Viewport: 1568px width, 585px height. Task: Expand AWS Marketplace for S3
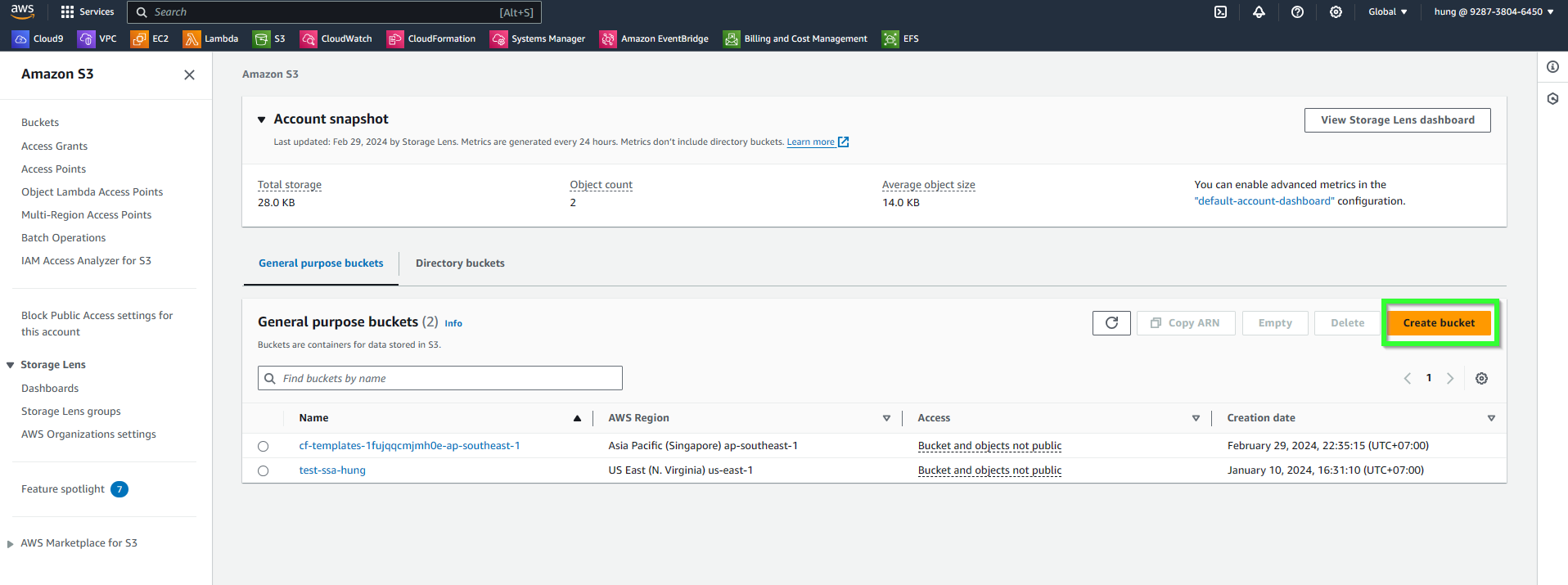[x=11, y=543]
